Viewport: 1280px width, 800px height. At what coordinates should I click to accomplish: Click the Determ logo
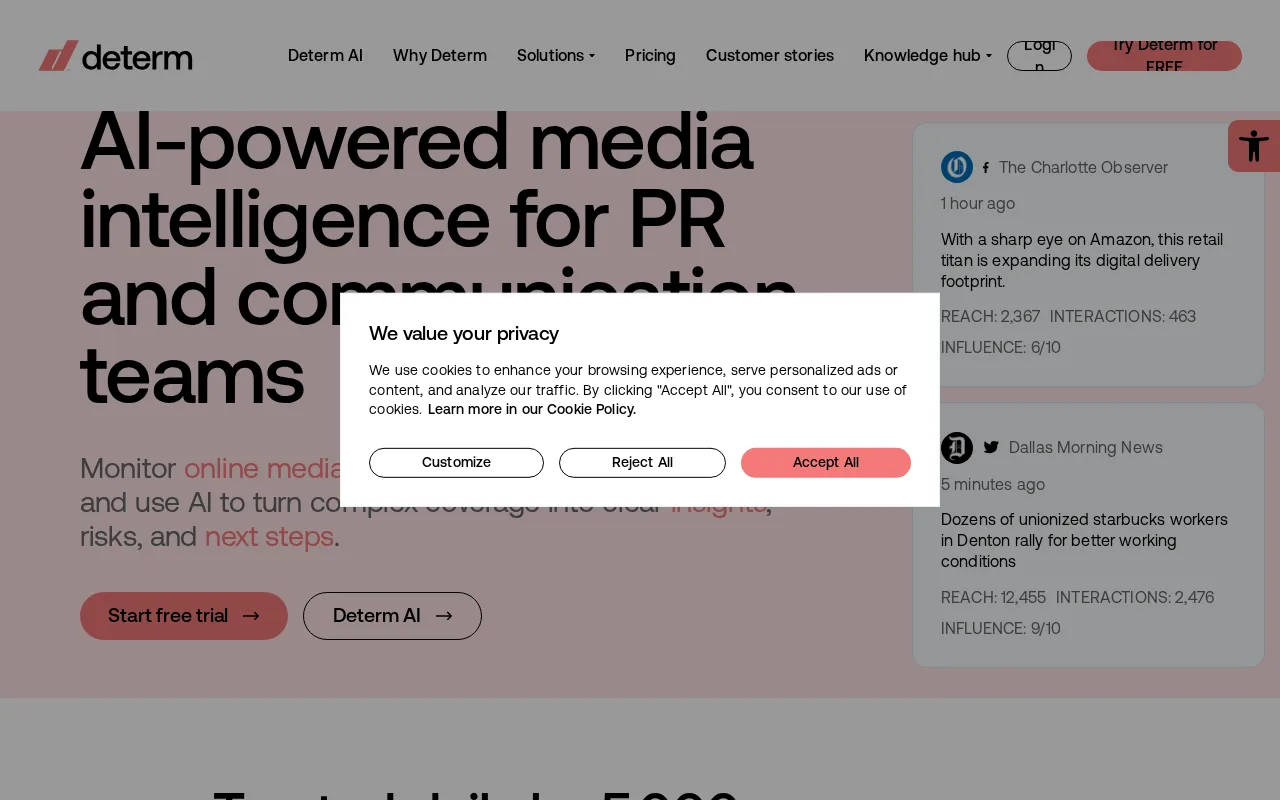coord(115,56)
